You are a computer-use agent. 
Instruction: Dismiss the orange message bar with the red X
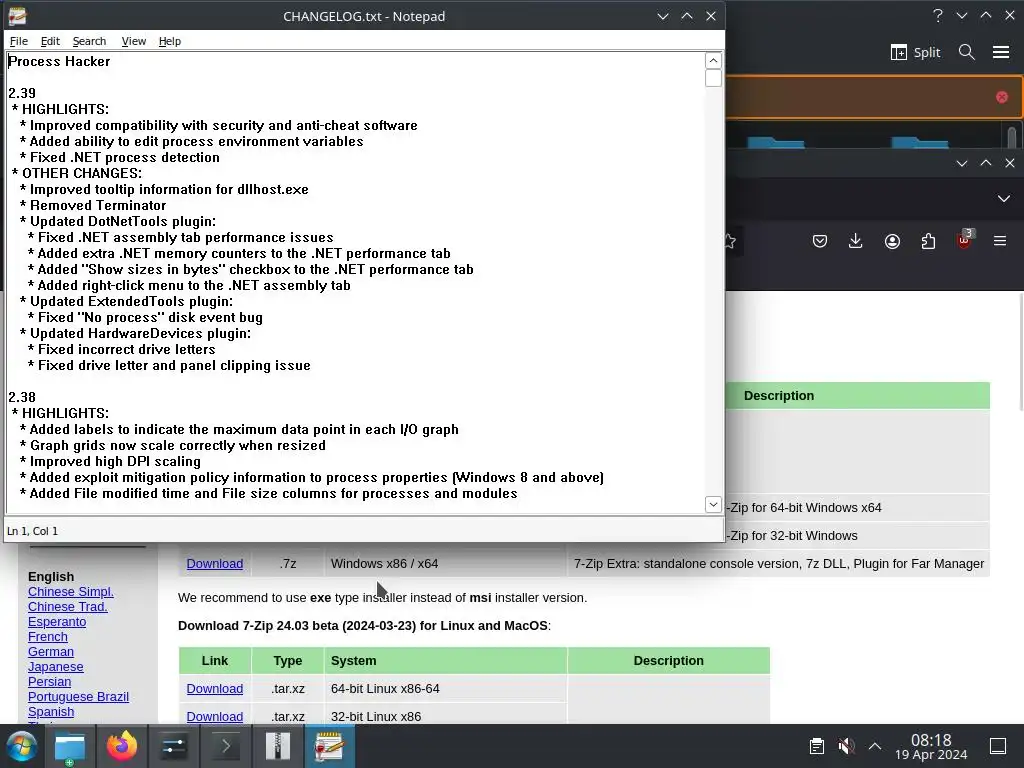point(1002,97)
